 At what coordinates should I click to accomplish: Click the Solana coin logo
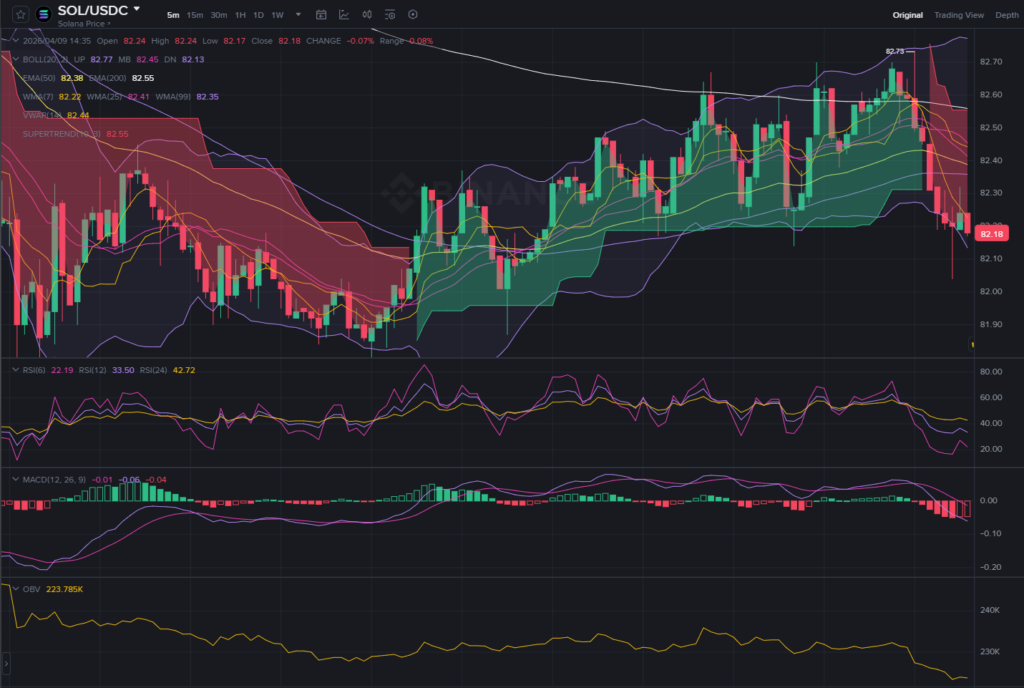coord(44,14)
